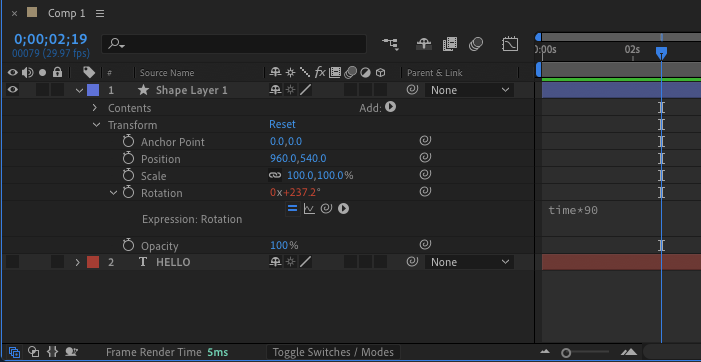Toggle Anchor Point stopwatch
Screen dimensions: 701x362
pos(128,142)
